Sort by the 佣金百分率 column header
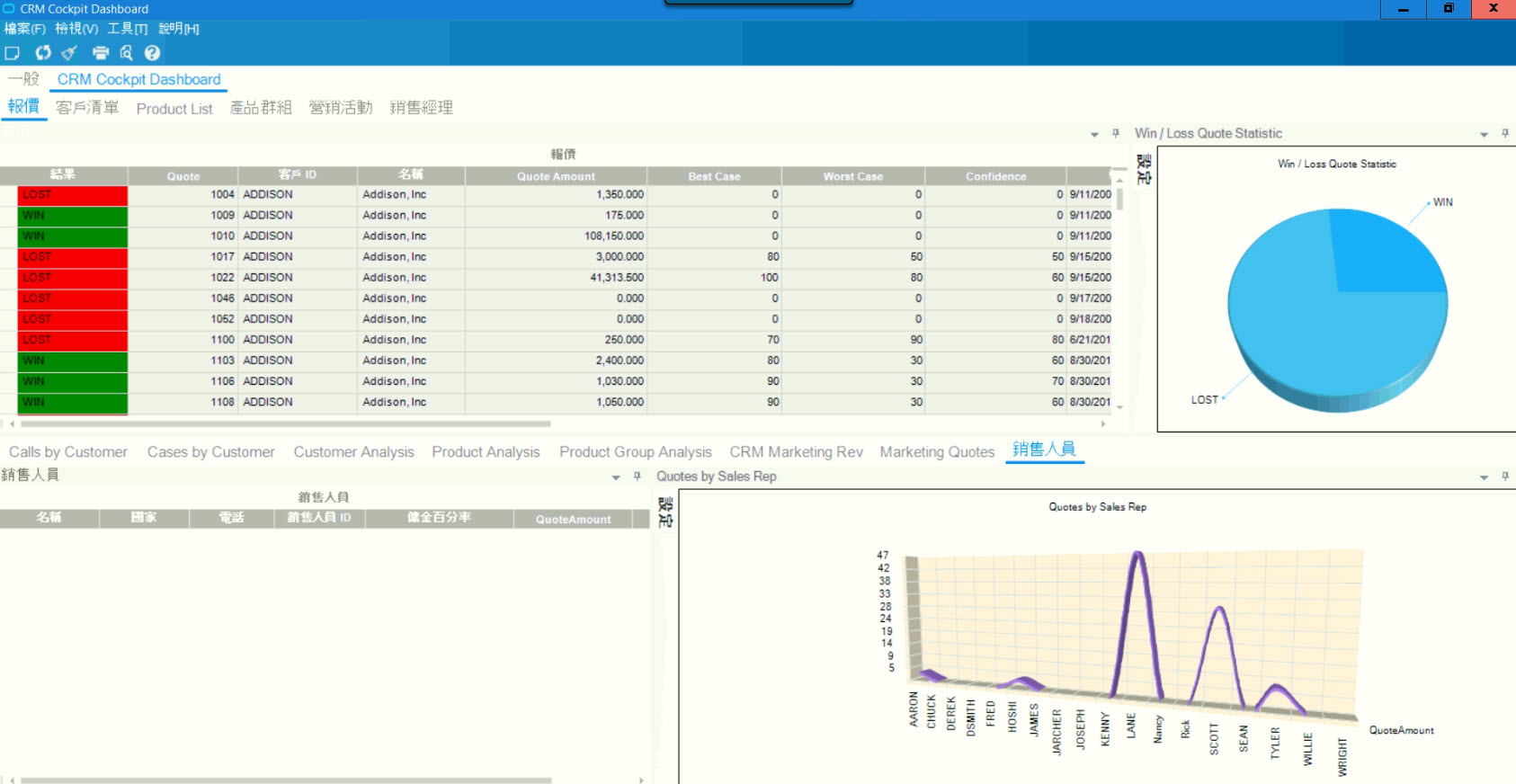This screenshot has width=1516, height=784. coord(439,519)
